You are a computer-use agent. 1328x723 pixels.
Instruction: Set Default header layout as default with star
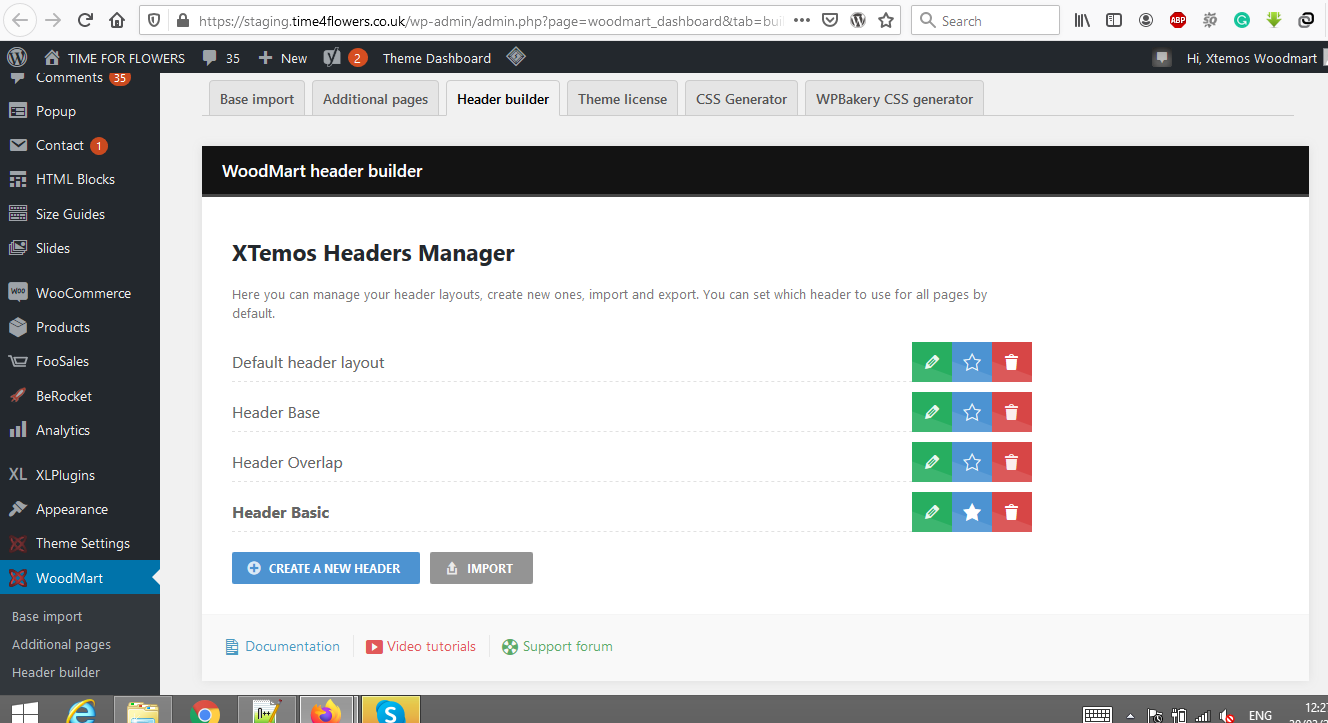tap(972, 362)
